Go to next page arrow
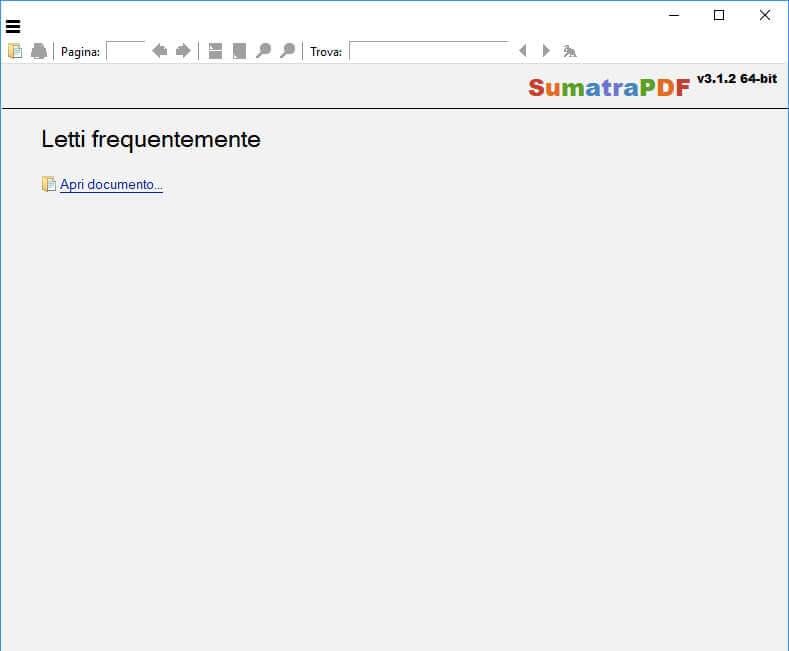Screen dimensions: 789x651 [x=183, y=50]
